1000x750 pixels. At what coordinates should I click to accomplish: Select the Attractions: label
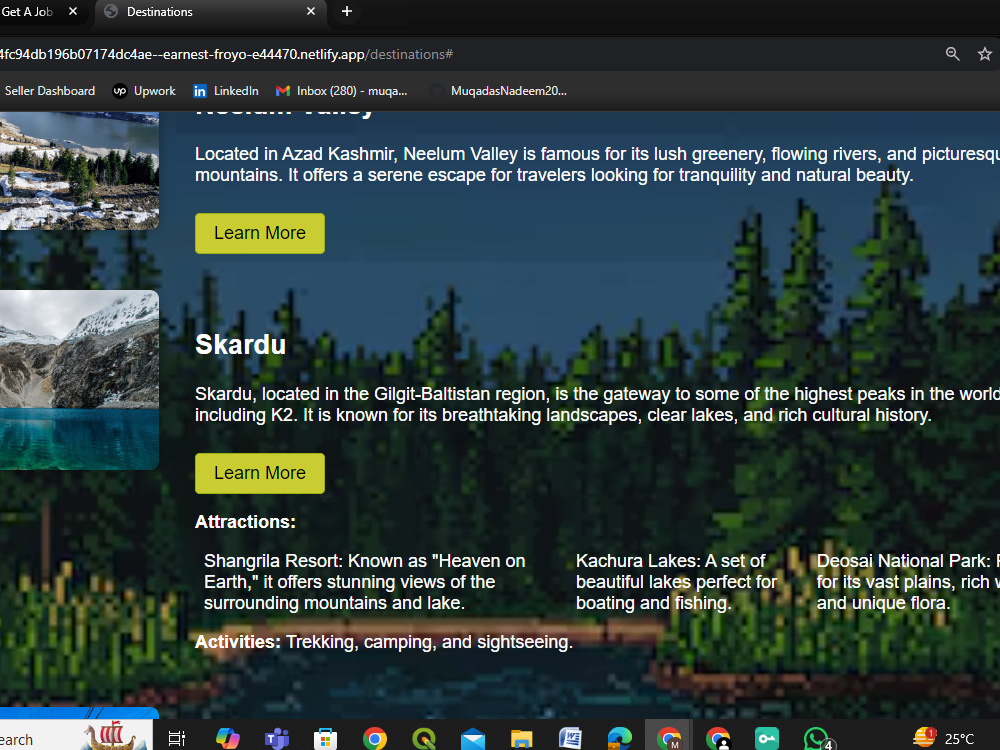(245, 522)
